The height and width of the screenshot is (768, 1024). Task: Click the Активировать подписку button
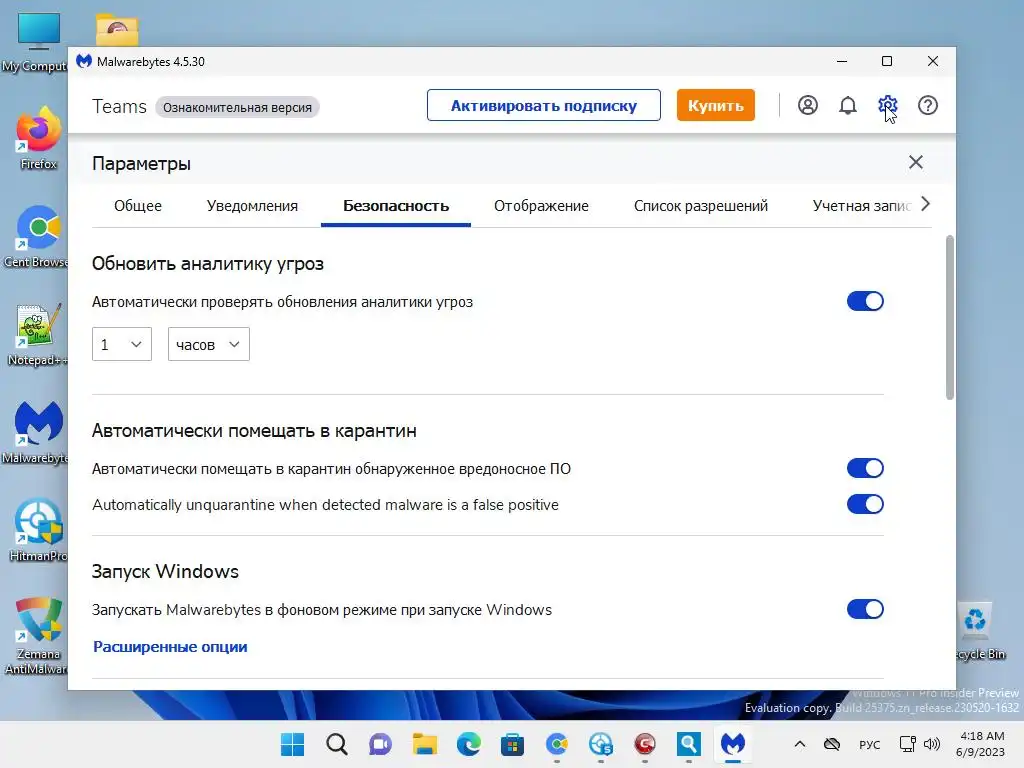(x=543, y=105)
